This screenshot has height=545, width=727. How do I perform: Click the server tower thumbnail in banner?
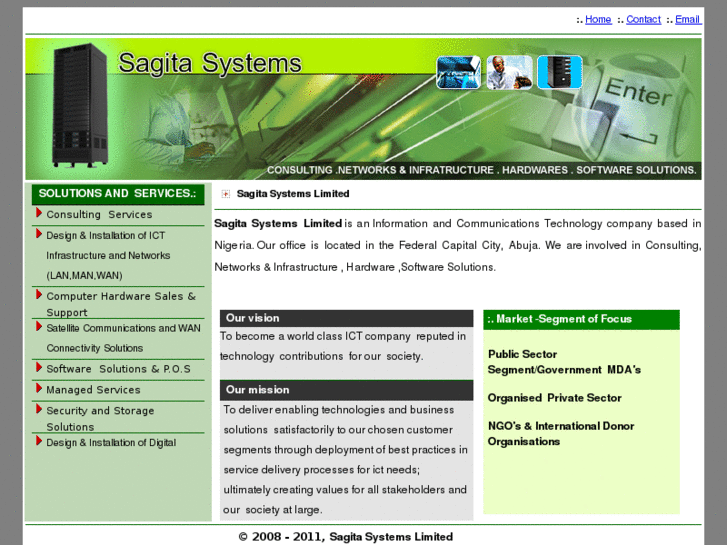pyautogui.click(x=560, y=72)
